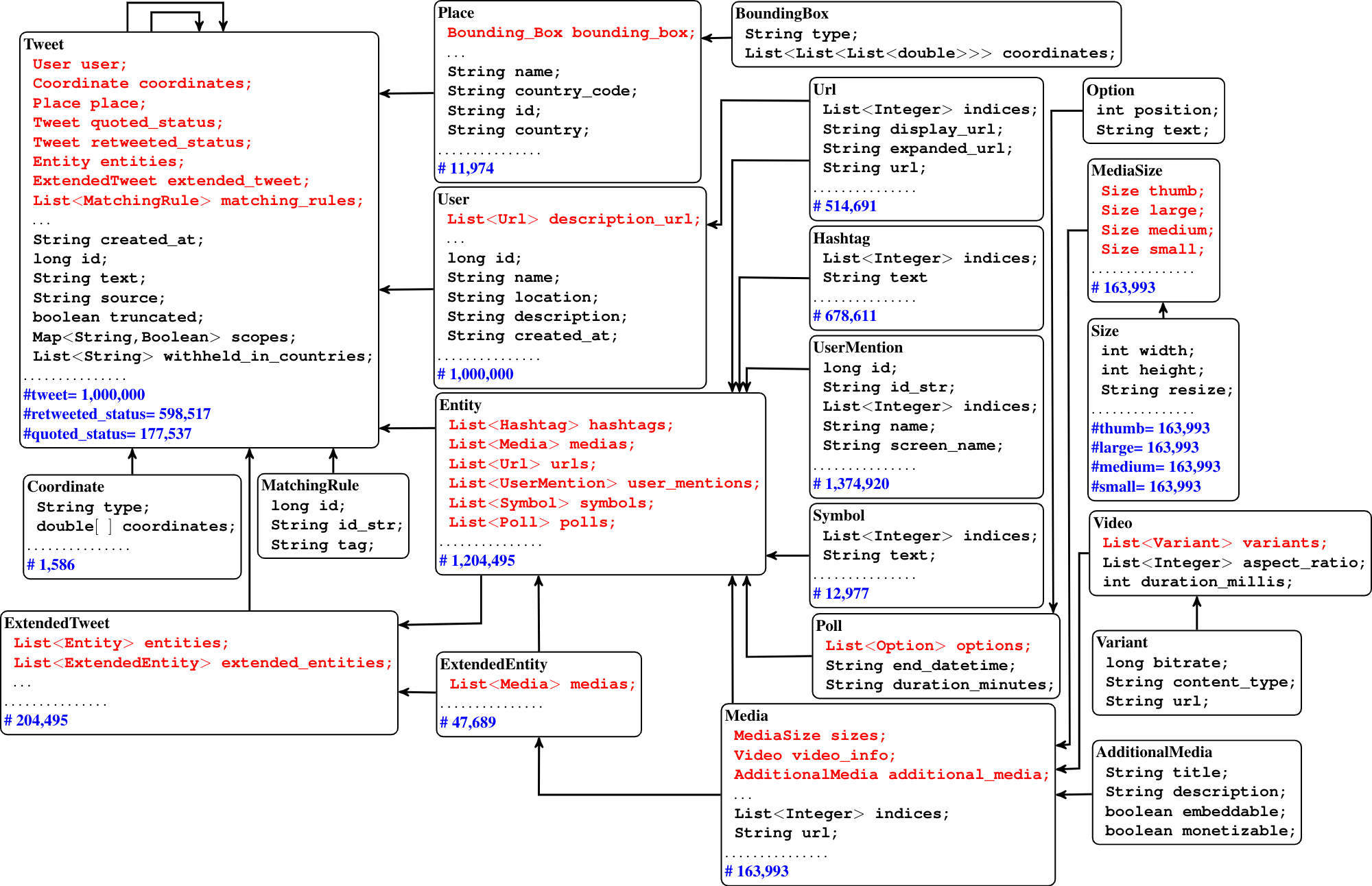Select 'Tweet quoted_status;' field
Image resolution: width=1372 pixels, height=886 pixels.
pos(128,123)
